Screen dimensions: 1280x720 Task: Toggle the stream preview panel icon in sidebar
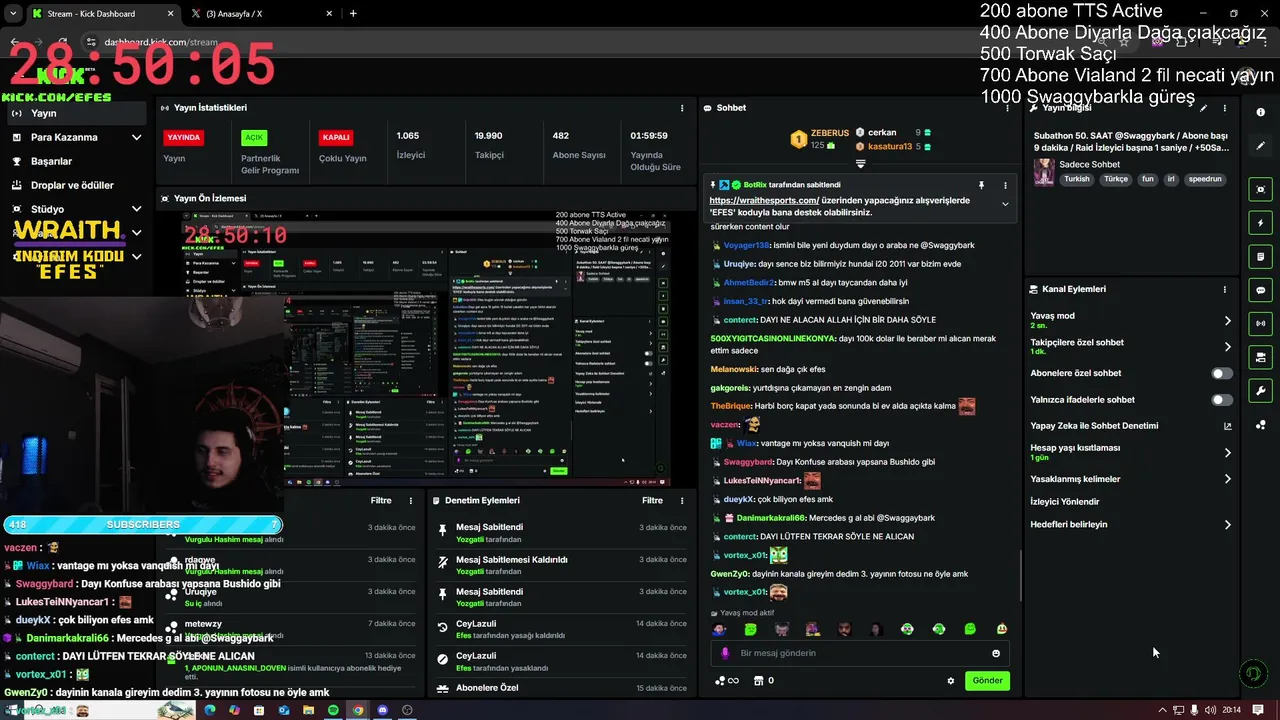(1261, 189)
